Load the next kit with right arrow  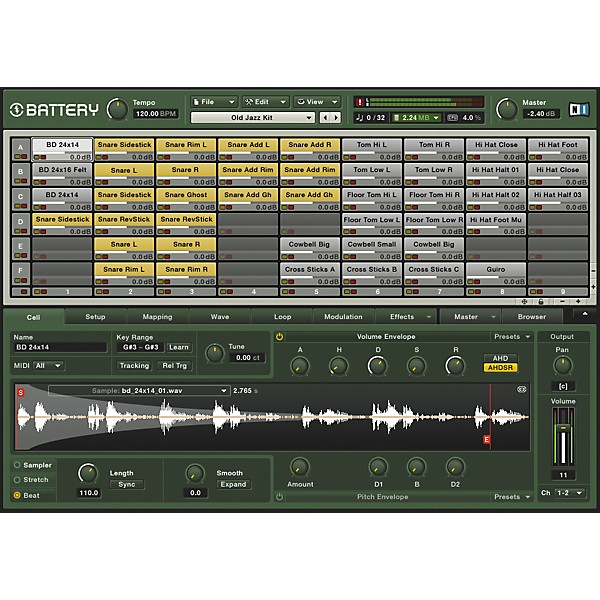pos(336,117)
